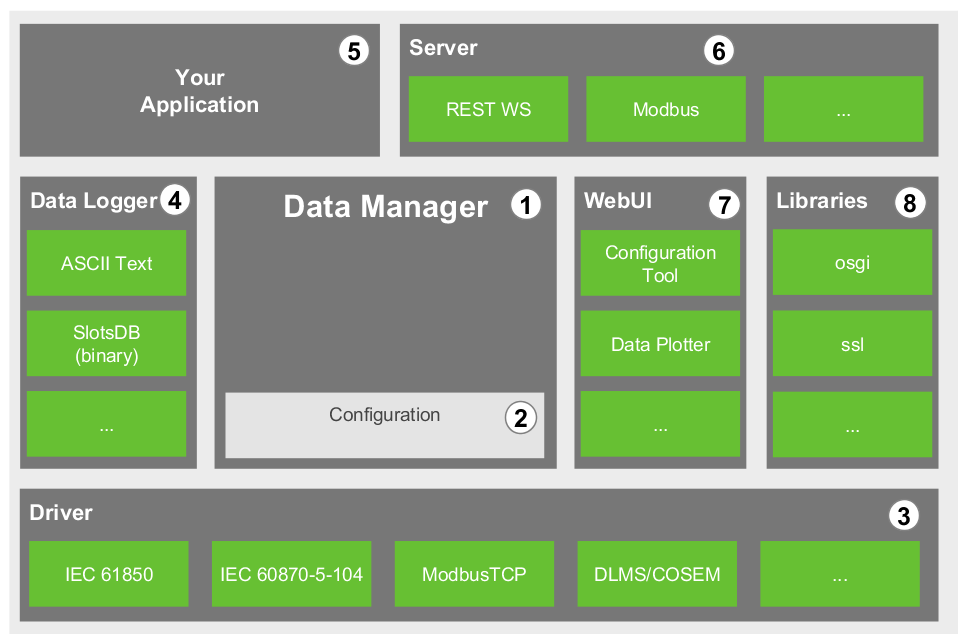Click the number 4 badge beside Data Logger
This screenshot has height=641, width=966.
pos(174,201)
